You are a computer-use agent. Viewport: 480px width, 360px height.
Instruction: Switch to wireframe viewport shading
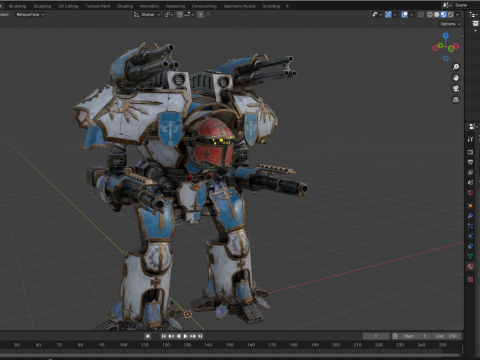click(430, 14)
